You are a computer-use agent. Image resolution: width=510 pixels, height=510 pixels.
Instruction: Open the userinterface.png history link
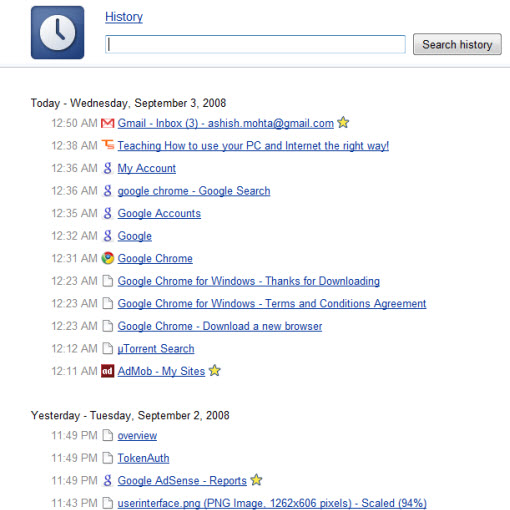coord(272,503)
